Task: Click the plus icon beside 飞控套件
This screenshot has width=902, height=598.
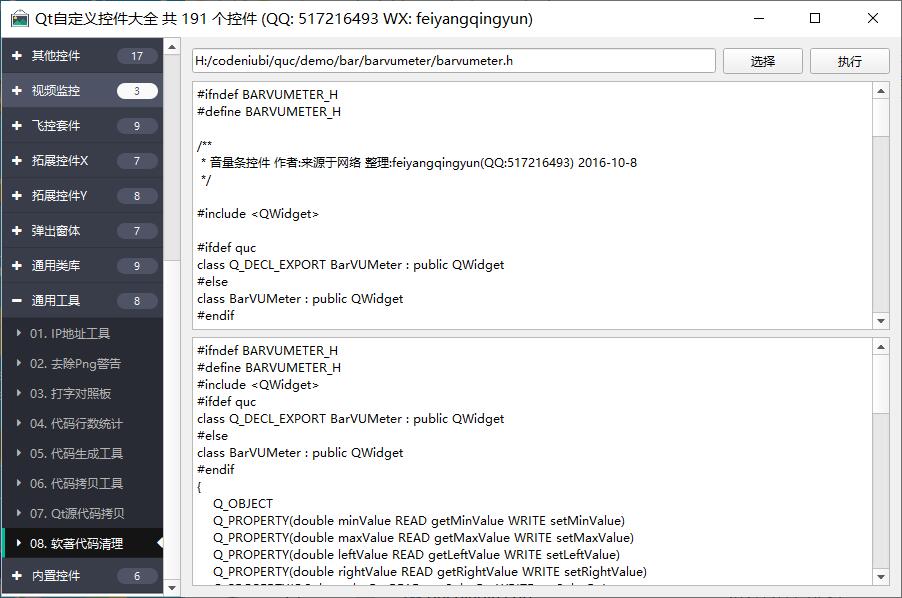Action: pos(17,126)
